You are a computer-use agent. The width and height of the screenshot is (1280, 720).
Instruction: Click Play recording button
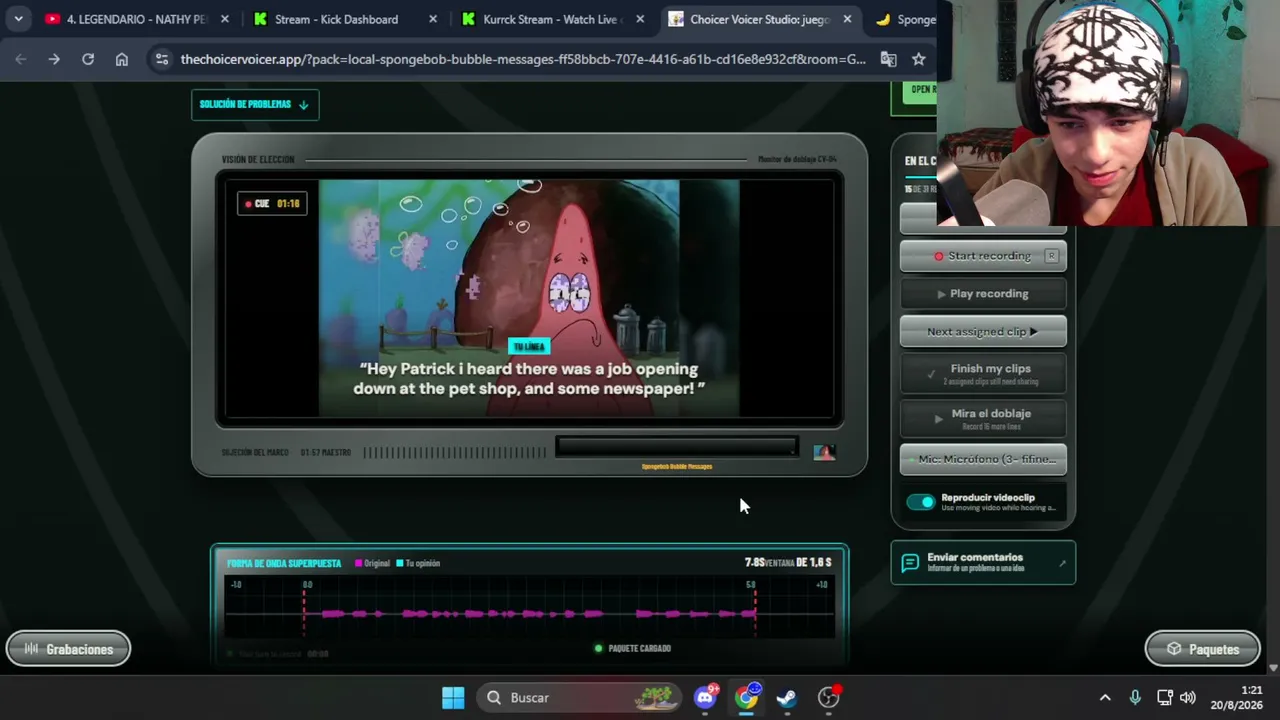point(983,294)
